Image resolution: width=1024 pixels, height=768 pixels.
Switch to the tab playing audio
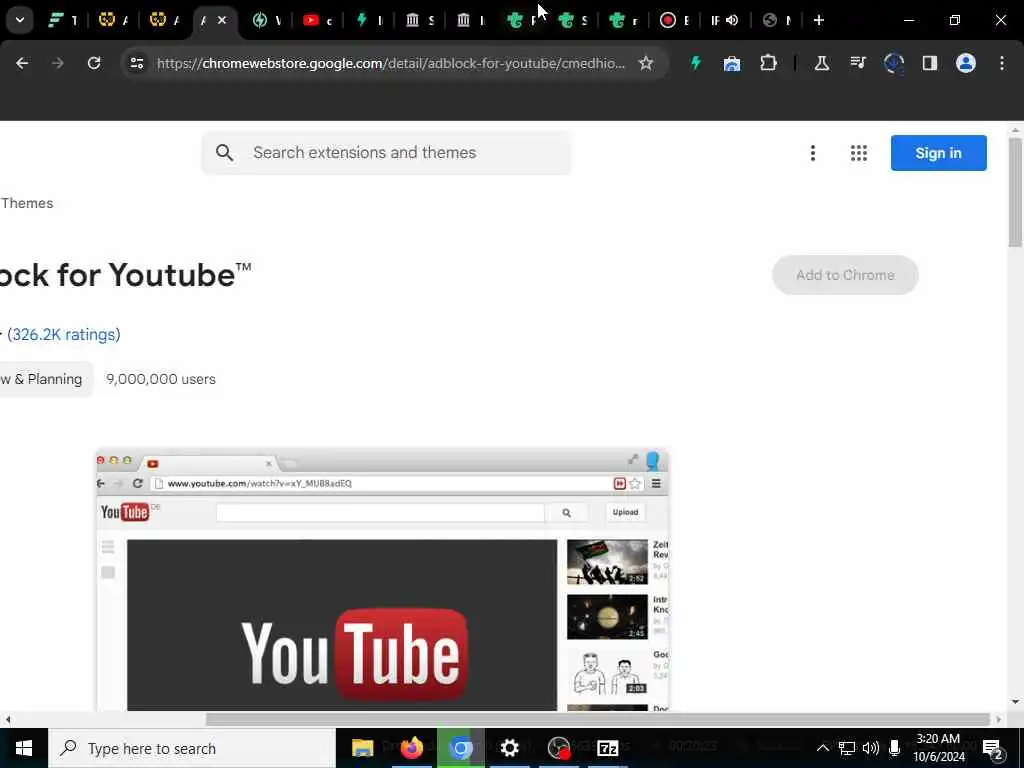click(x=725, y=20)
